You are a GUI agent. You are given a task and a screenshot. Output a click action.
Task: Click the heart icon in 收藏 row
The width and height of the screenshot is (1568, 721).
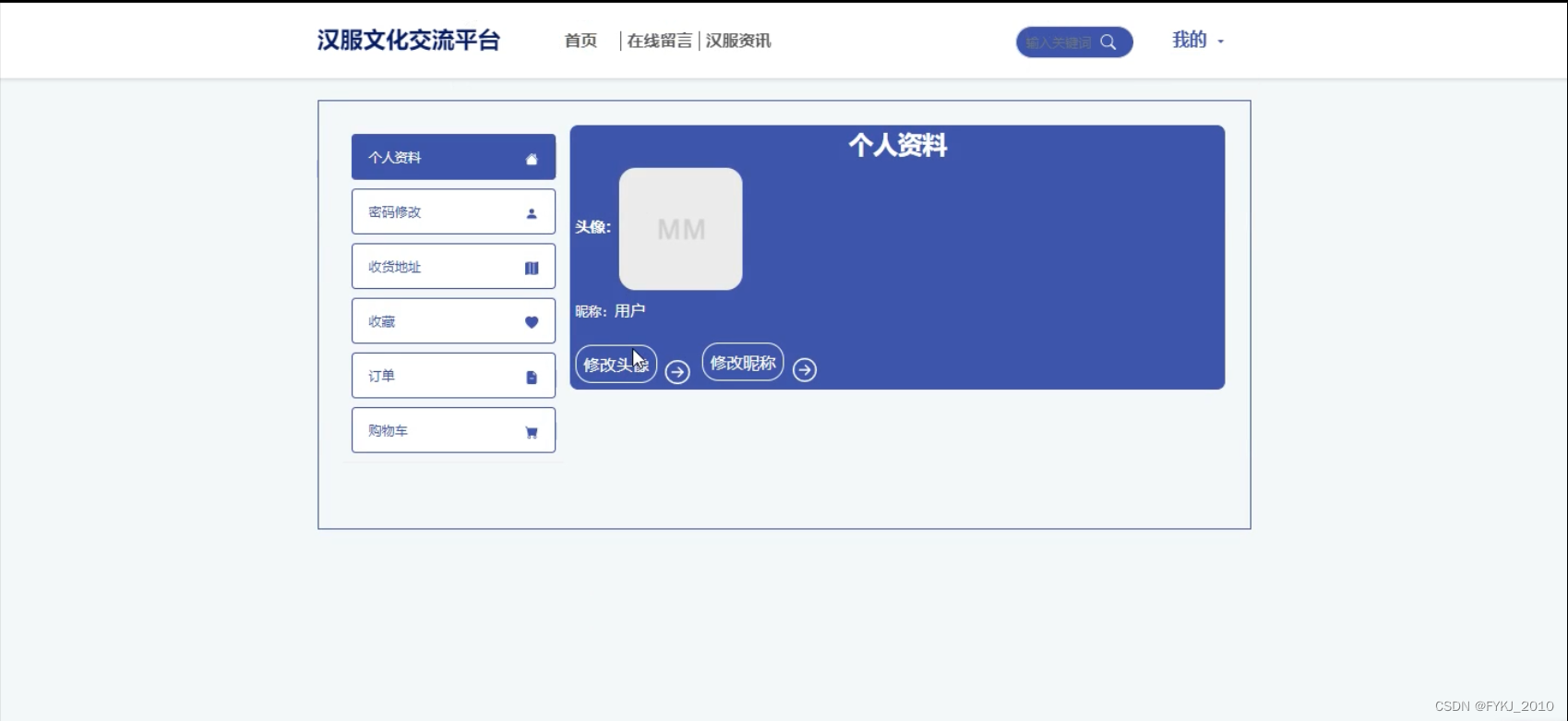[x=532, y=322]
